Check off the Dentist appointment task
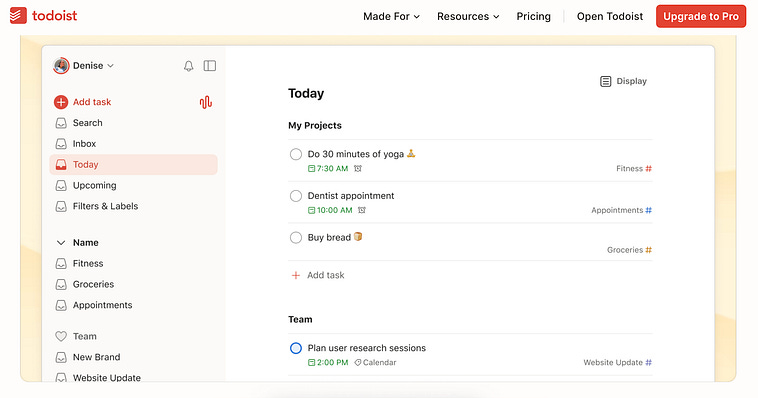 tap(296, 196)
